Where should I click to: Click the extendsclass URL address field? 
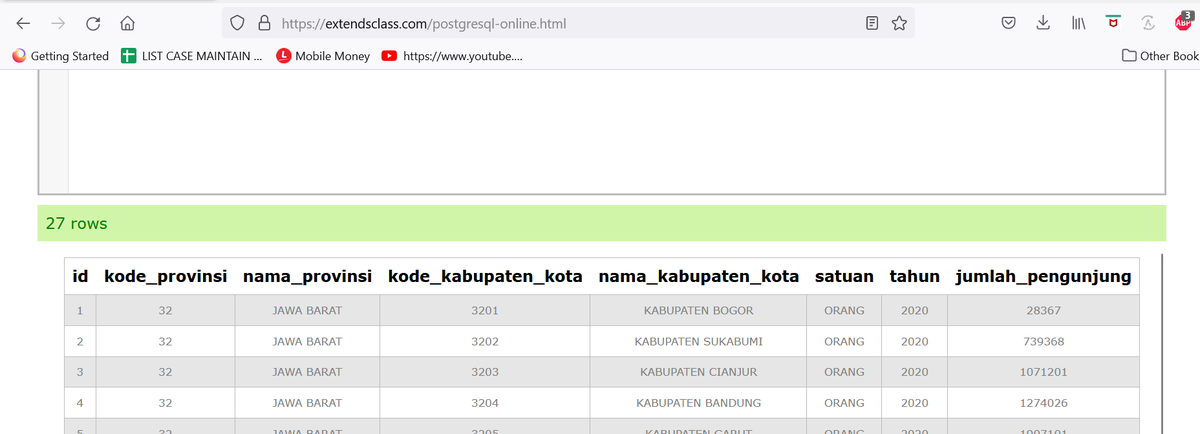click(x=570, y=23)
